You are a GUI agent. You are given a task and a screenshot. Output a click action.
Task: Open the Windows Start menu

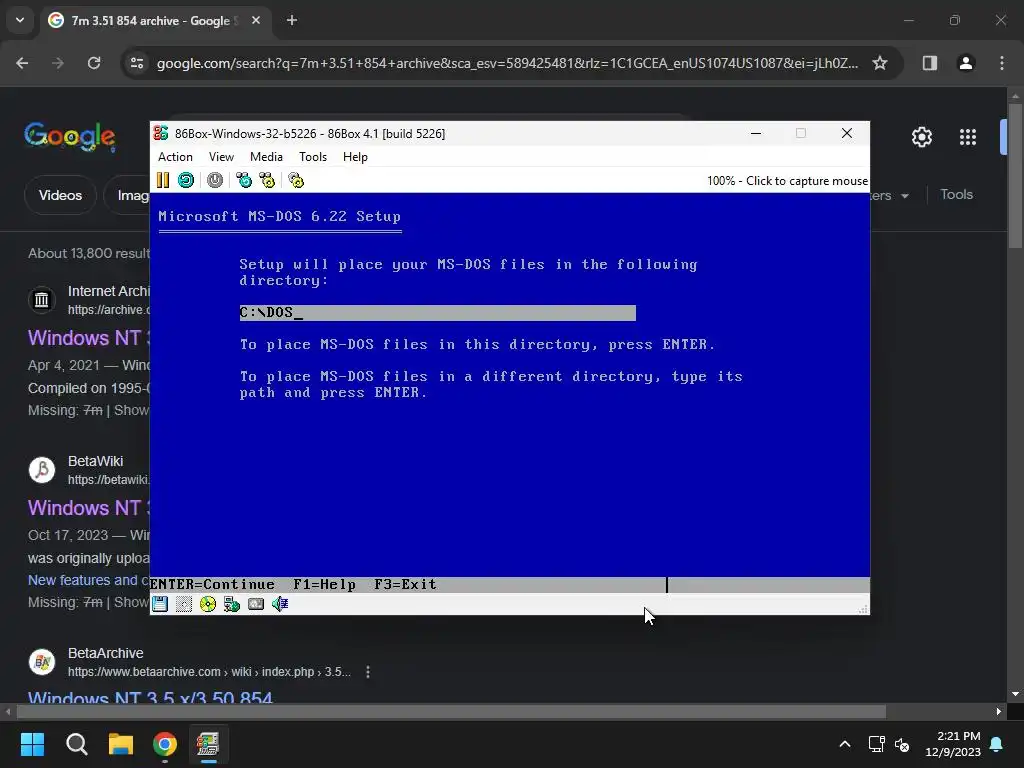(x=32, y=744)
